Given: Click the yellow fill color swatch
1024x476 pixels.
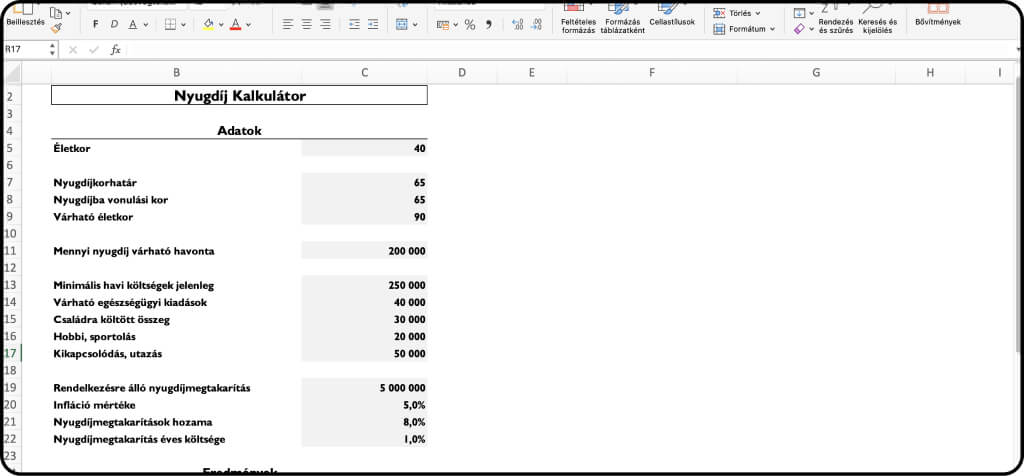Looking at the screenshot, I should 208,24.
